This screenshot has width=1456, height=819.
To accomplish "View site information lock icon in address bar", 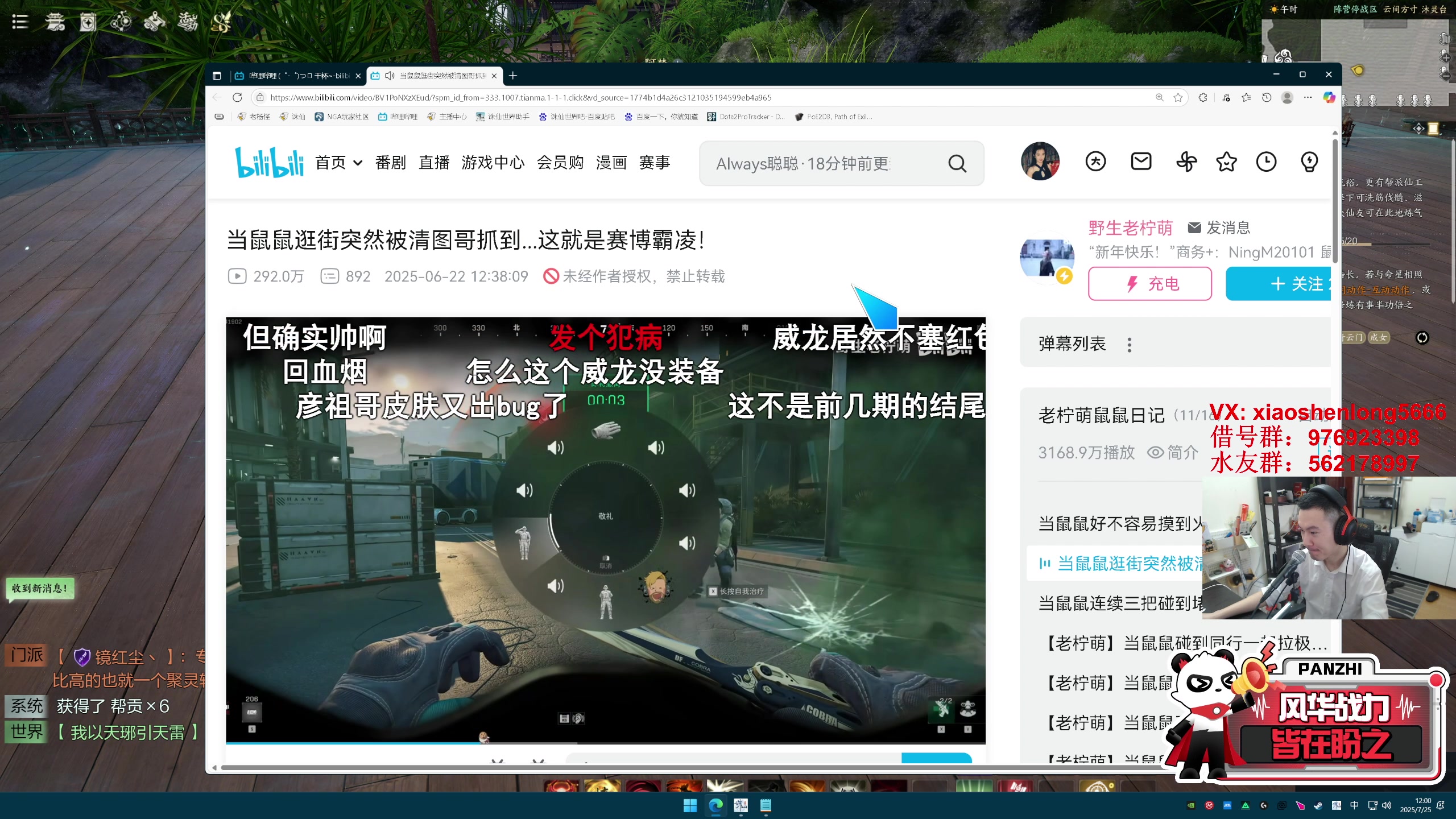I will pyautogui.click(x=260, y=97).
